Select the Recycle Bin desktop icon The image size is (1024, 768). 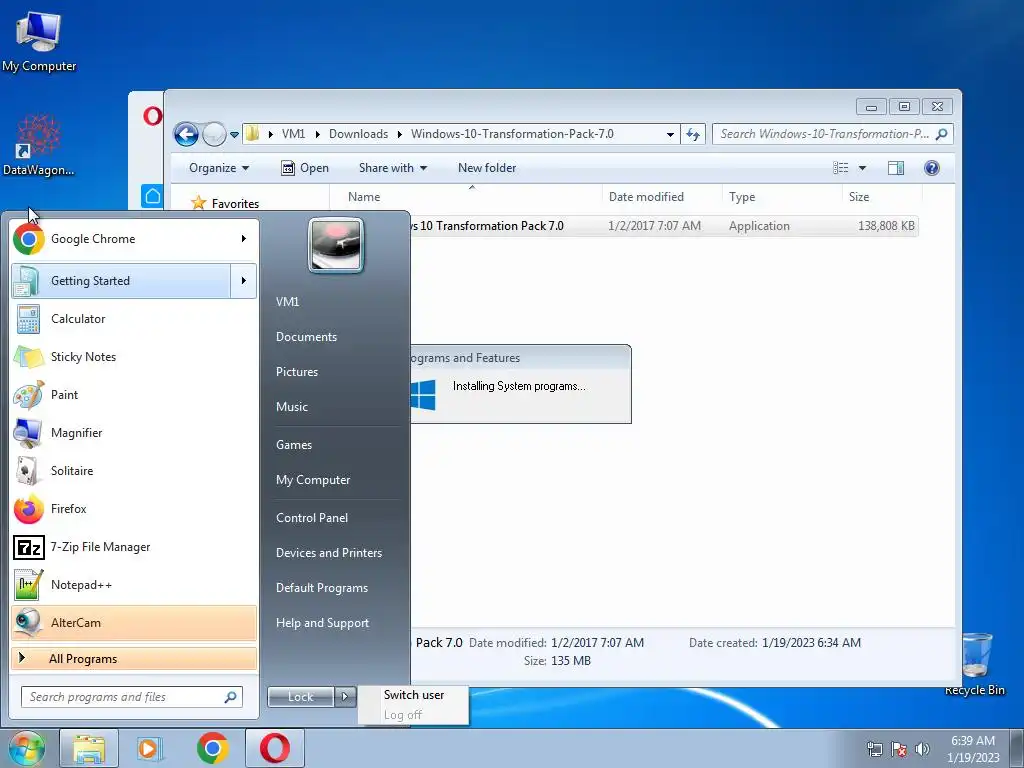(975, 664)
